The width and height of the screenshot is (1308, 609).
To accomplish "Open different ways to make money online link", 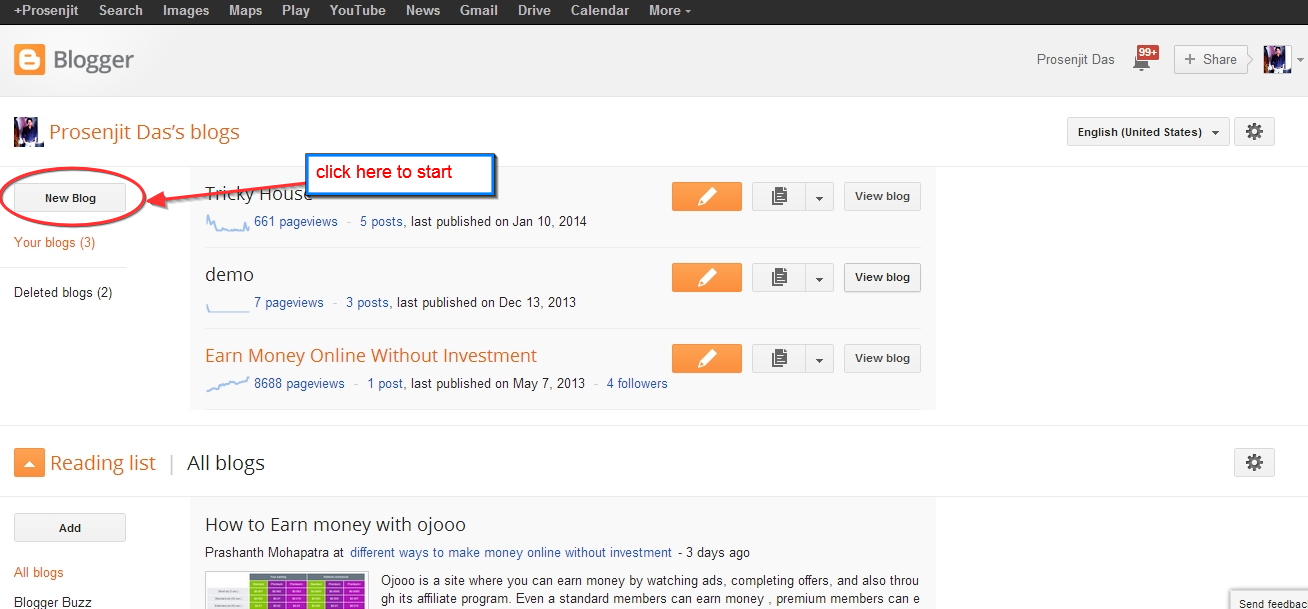I will [x=511, y=552].
